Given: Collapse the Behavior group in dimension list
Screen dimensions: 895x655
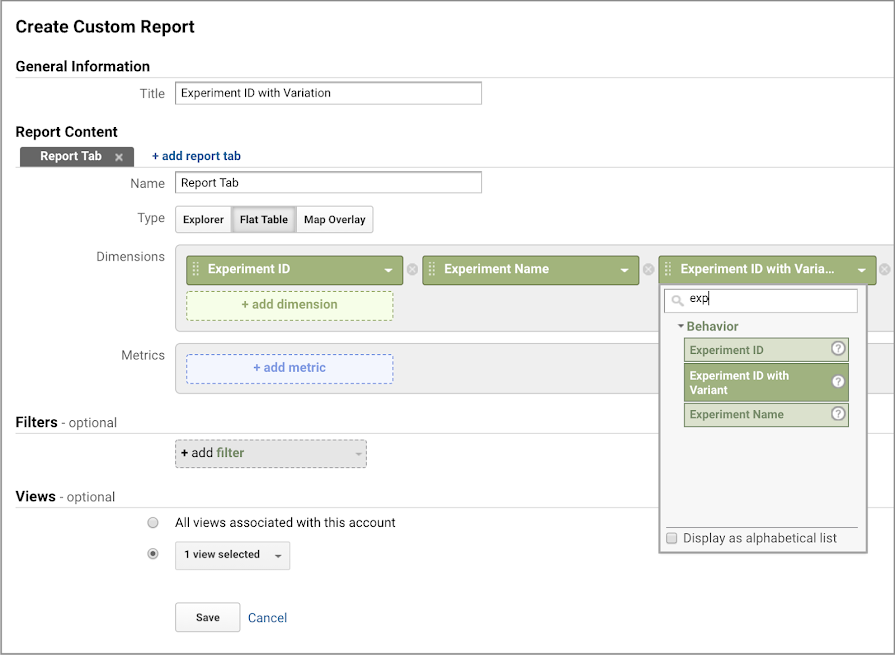Looking at the screenshot, I should (x=681, y=327).
